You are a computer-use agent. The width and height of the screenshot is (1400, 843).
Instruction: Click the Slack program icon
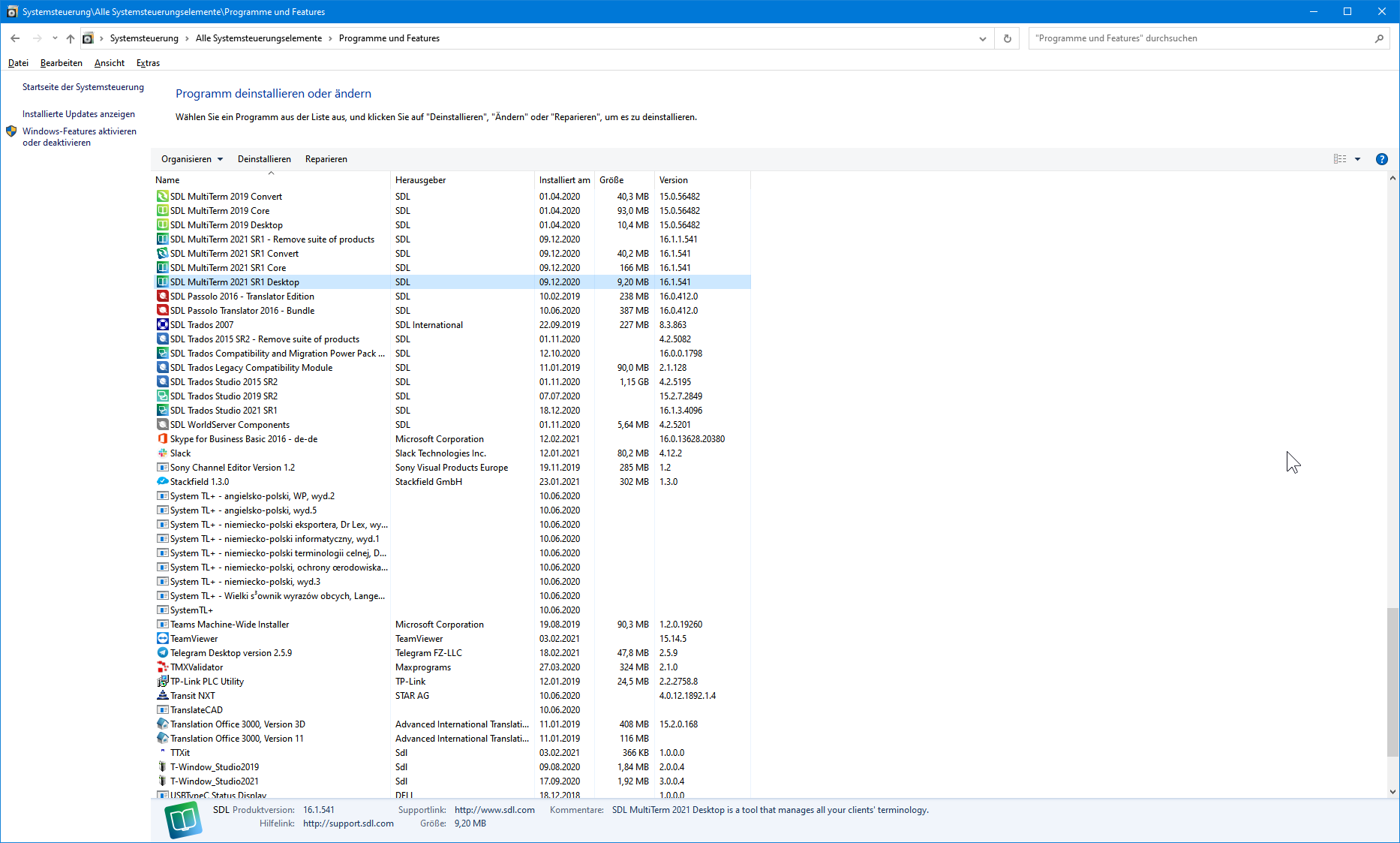pos(162,453)
